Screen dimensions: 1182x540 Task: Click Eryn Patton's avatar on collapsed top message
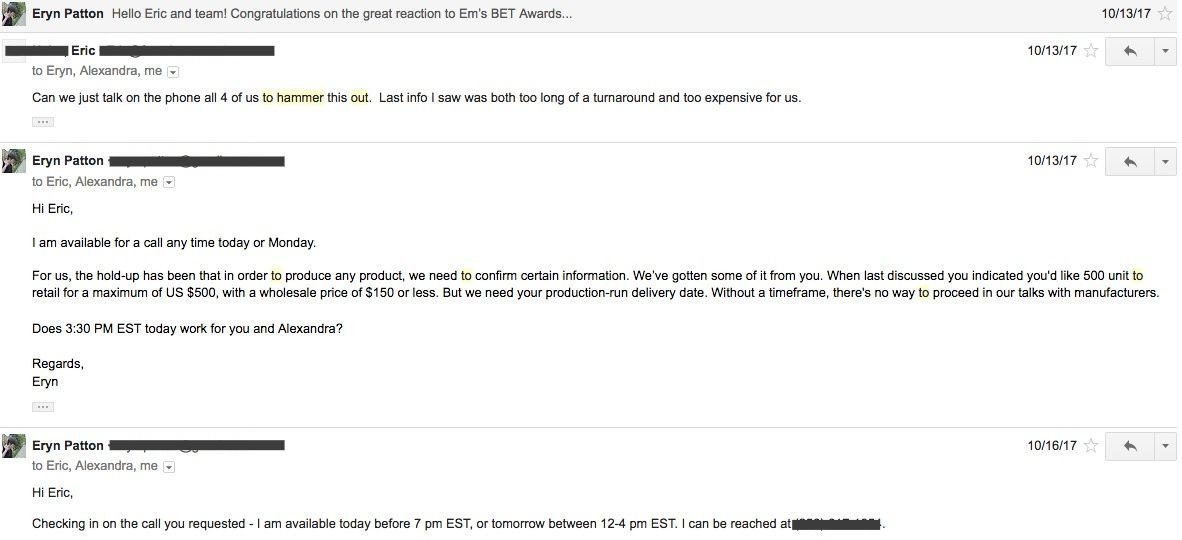pyautogui.click(x=14, y=14)
